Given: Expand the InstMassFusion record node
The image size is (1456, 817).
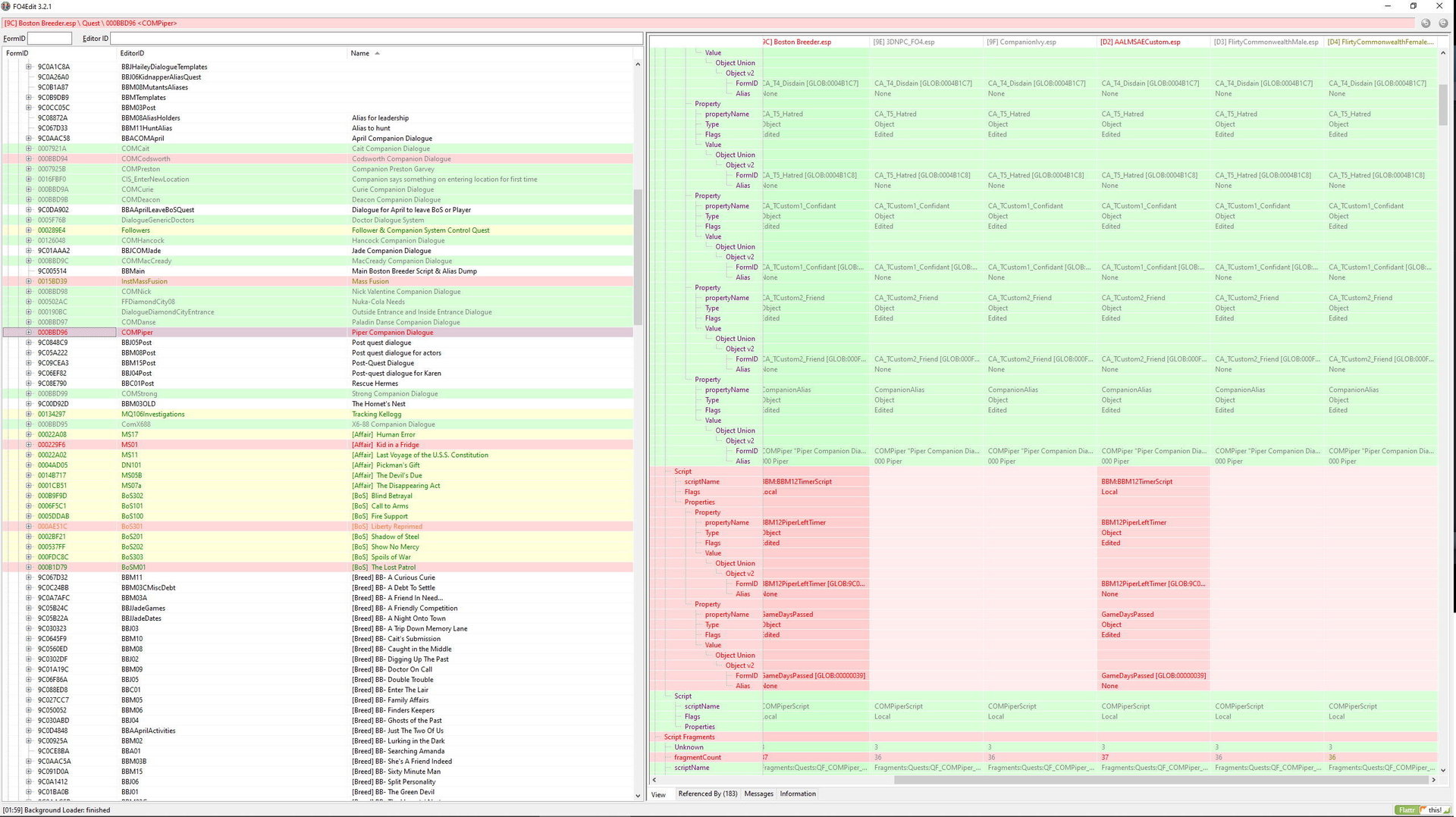Looking at the screenshot, I should [x=29, y=281].
